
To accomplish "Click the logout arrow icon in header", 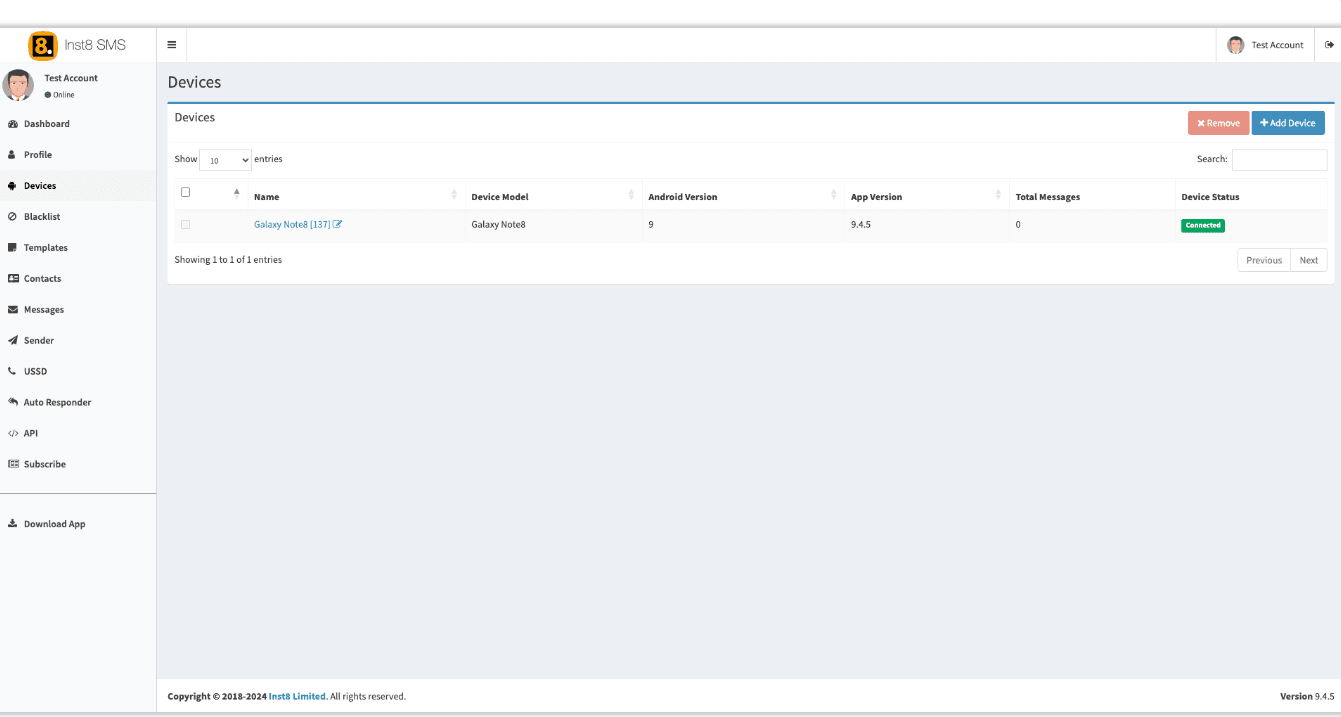I will [x=1329, y=45].
